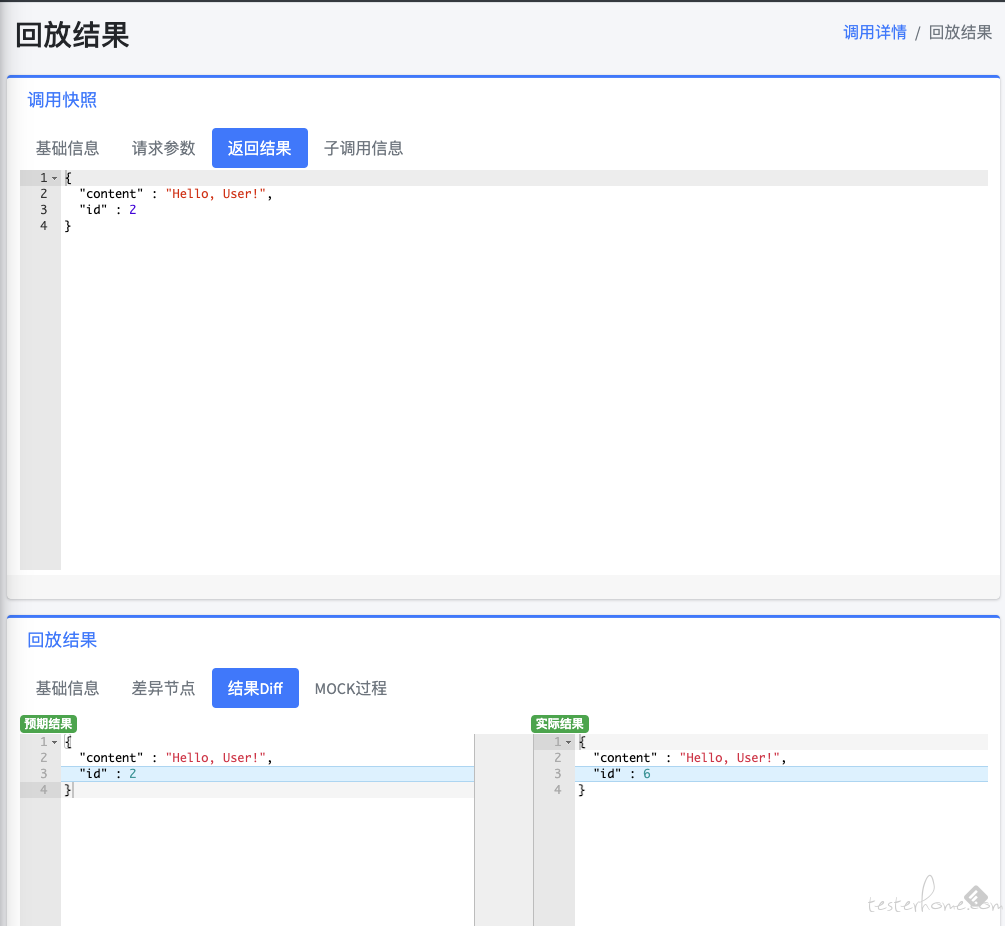Click the 回放结果 page title
Viewport: 1005px width, 926px height.
pos(72,35)
